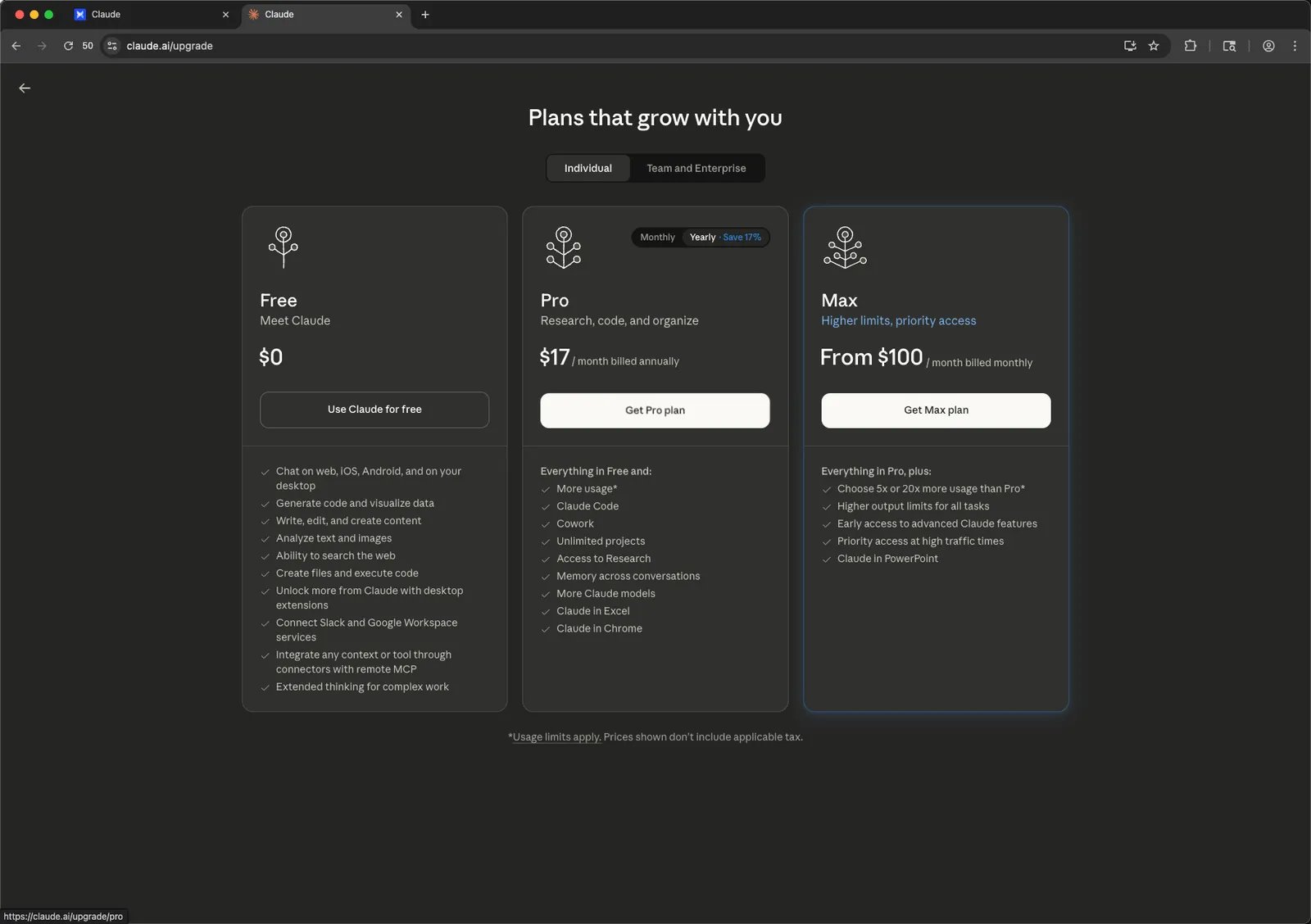
Task: Click 'Meet Claude' subtitle
Action: click(x=295, y=321)
